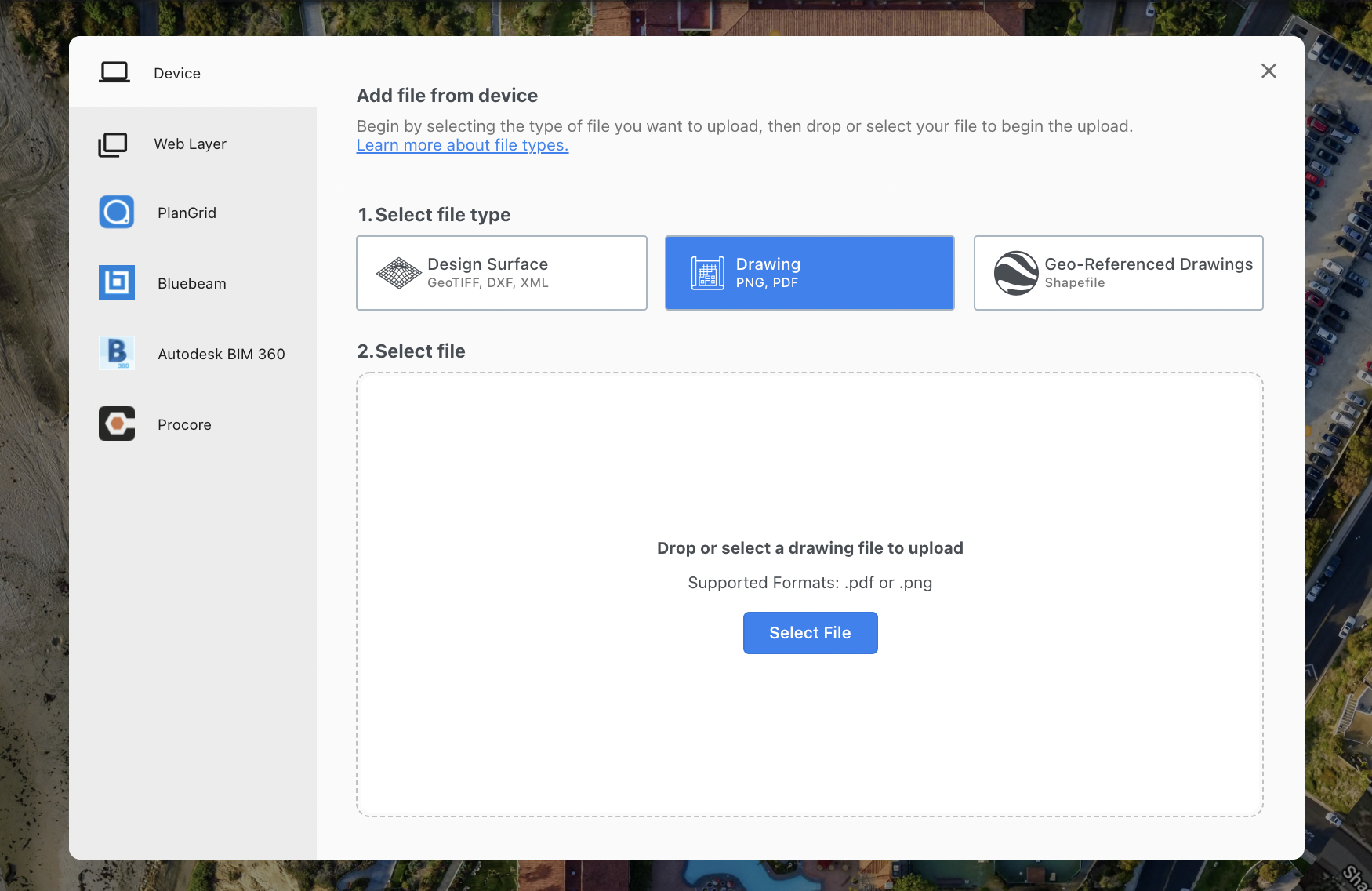
Task: Select Geo-Referenced Drawings Shapefile type
Action: click(1119, 273)
